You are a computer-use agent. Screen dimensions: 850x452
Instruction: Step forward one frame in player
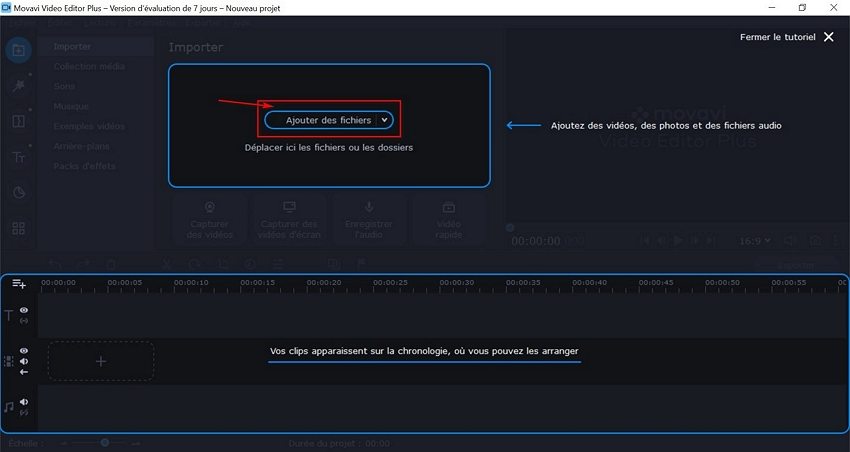(x=696, y=240)
